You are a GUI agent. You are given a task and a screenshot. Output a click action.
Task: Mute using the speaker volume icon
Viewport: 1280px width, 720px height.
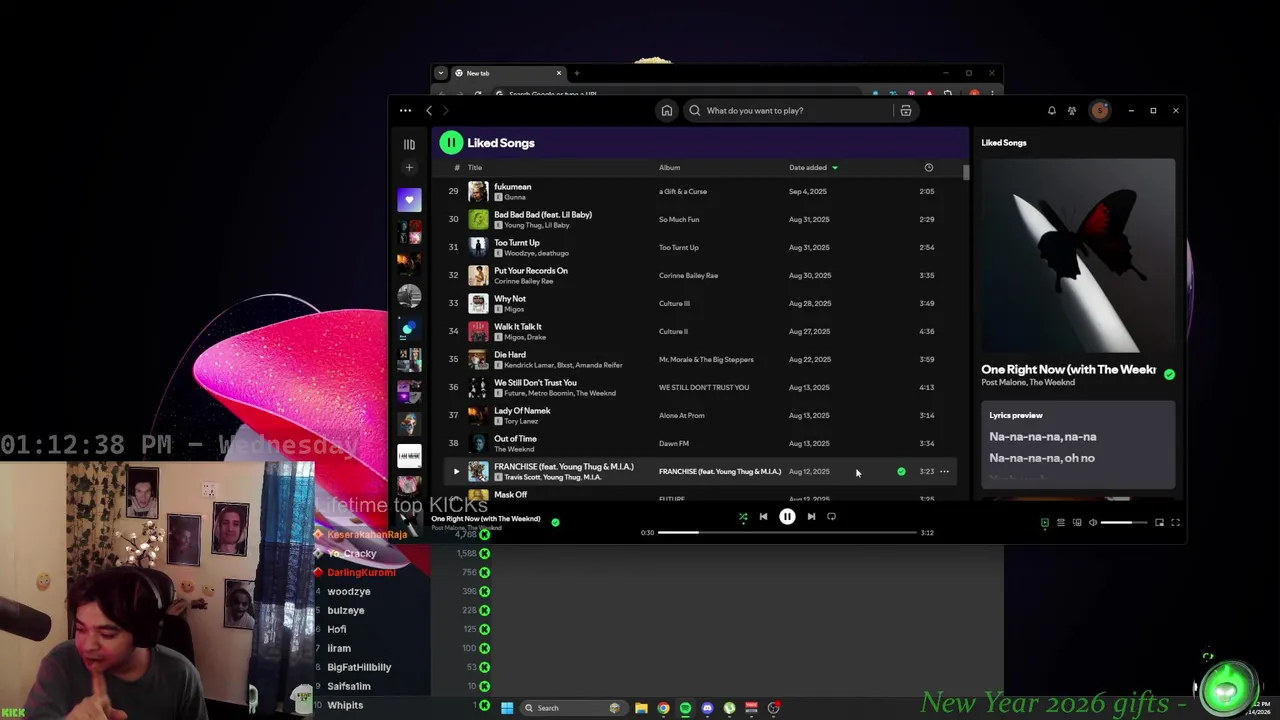point(1092,523)
